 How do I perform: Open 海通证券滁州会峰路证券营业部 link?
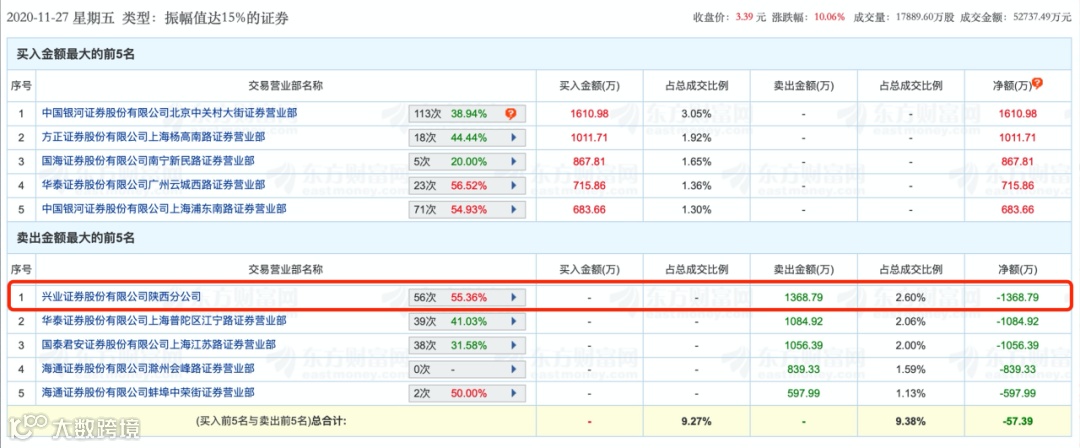[147, 369]
